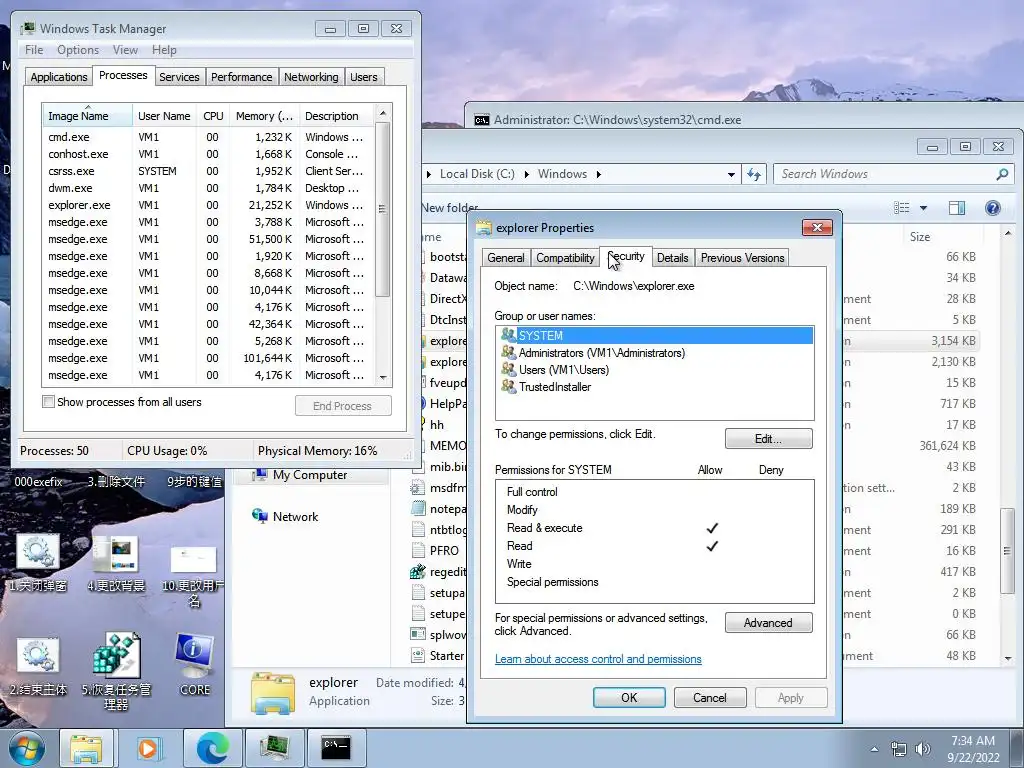Click the Explorer help question mark icon
1024x768 pixels.
click(x=992, y=208)
